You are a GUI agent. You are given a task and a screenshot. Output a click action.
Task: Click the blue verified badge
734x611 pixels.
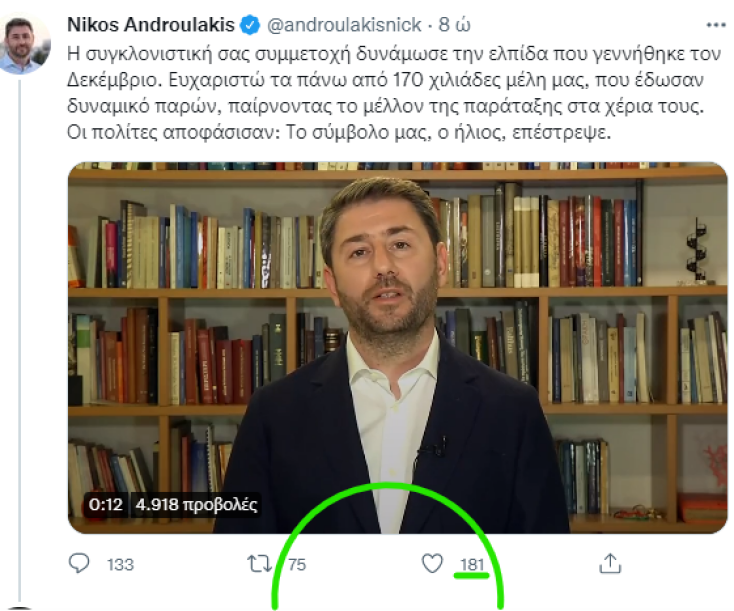tap(250, 25)
